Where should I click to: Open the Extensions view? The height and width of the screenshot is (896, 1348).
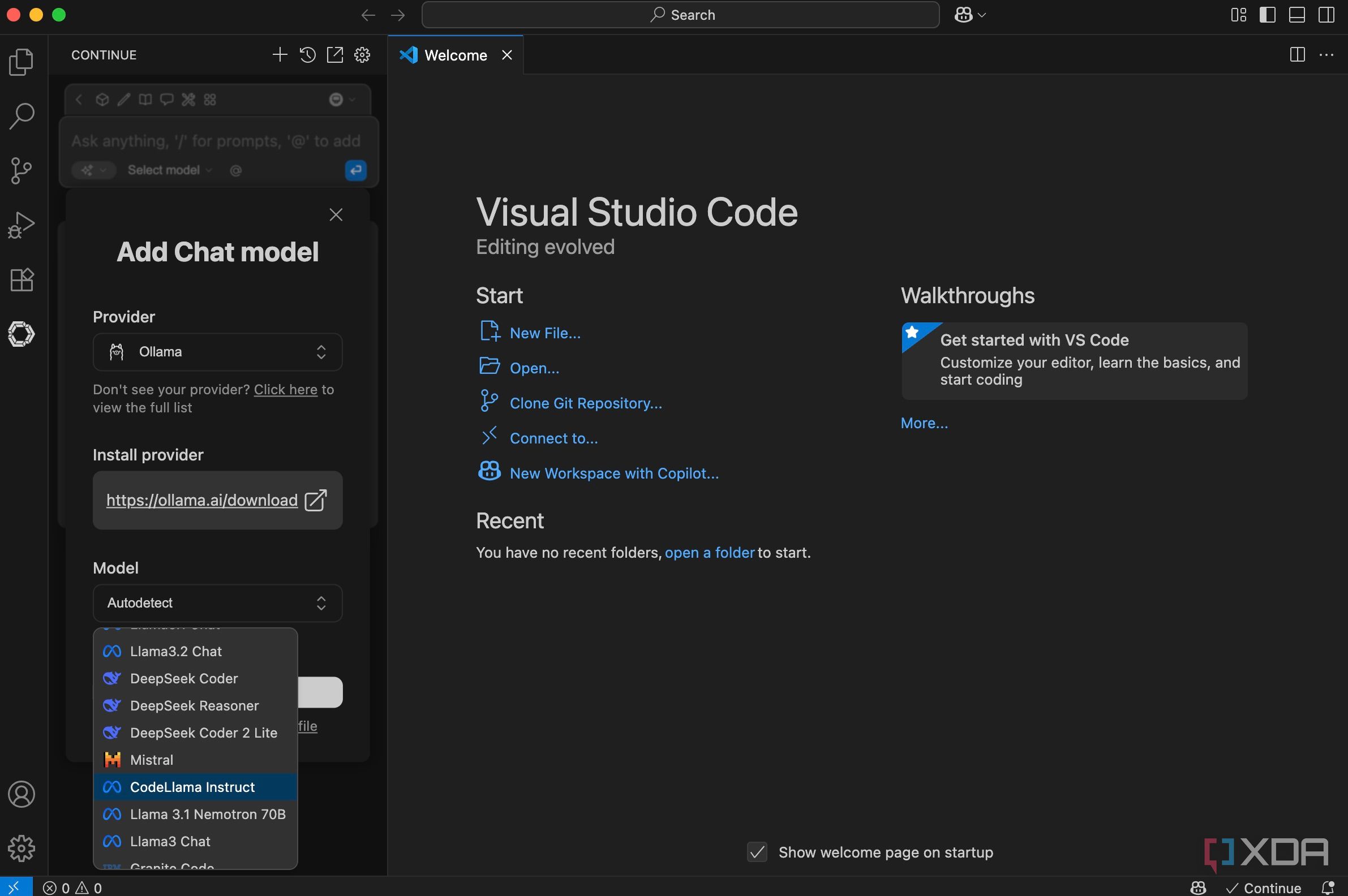(22, 279)
